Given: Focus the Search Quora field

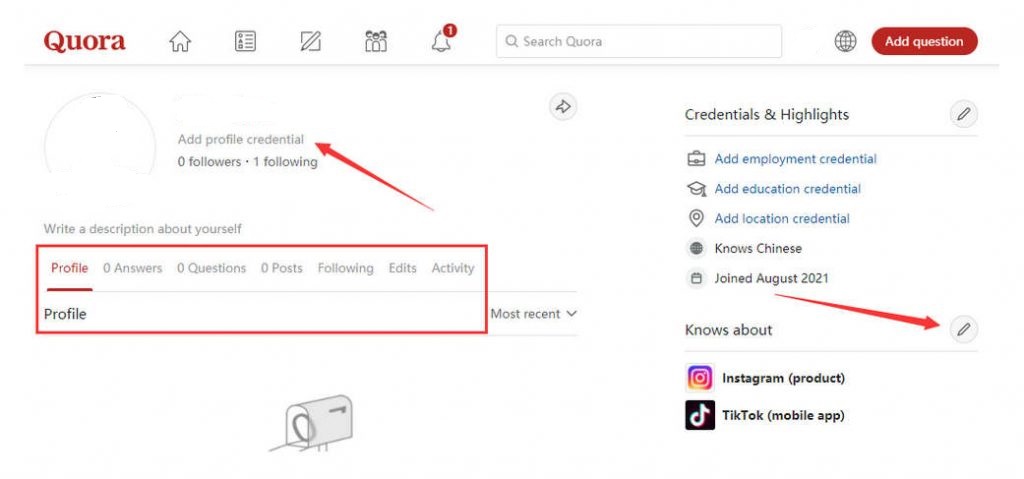Looking at the screenshot, I should tap(639, 41).
